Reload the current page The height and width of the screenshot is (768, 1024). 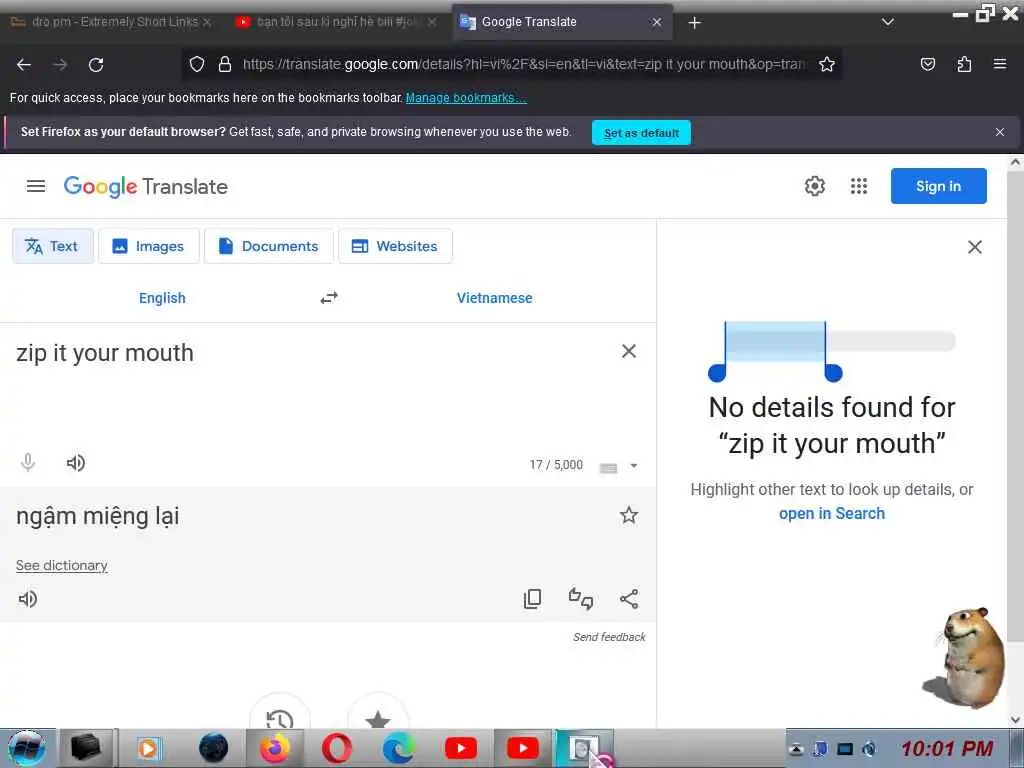96,65
